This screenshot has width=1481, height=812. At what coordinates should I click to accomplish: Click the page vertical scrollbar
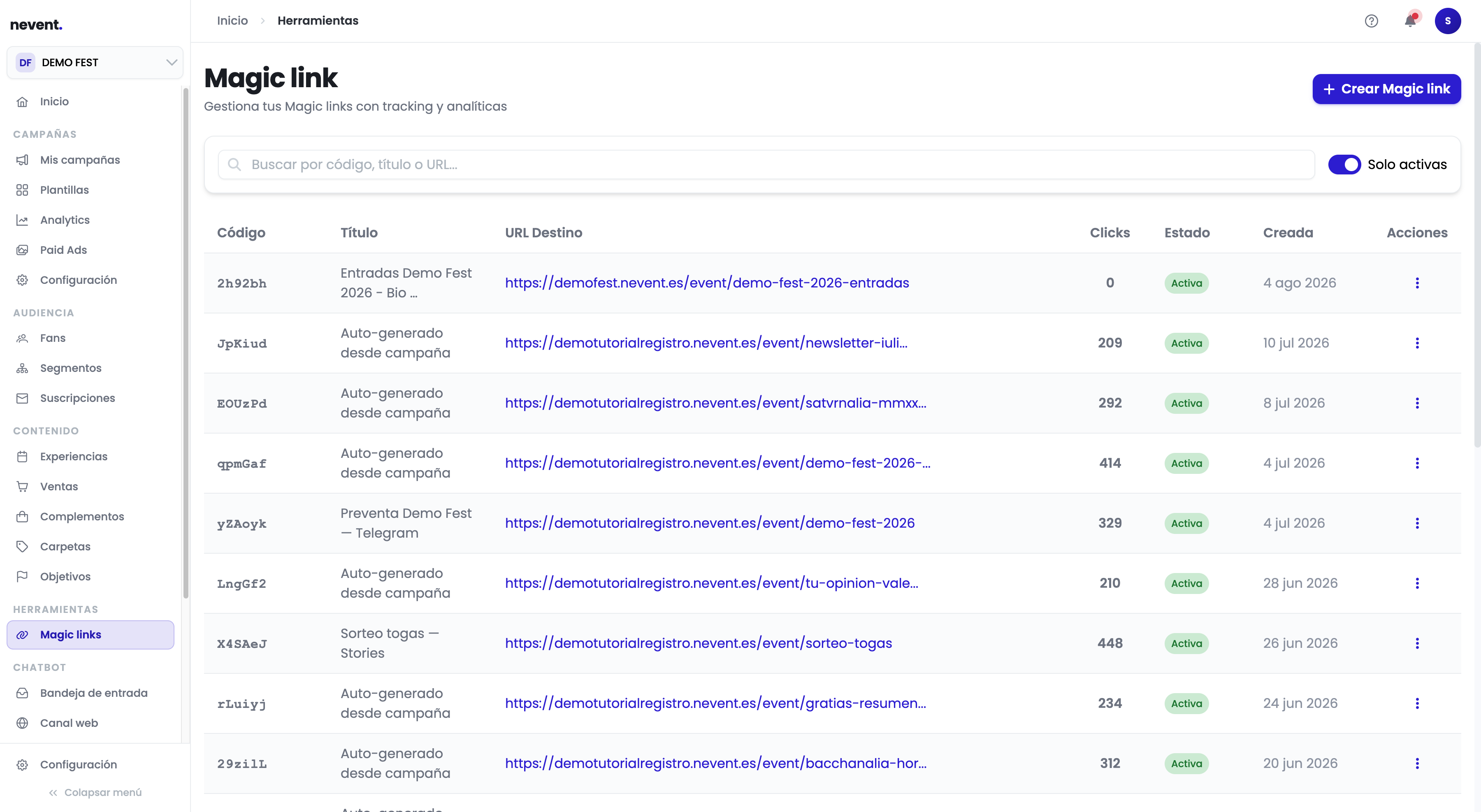(1477, 246)
